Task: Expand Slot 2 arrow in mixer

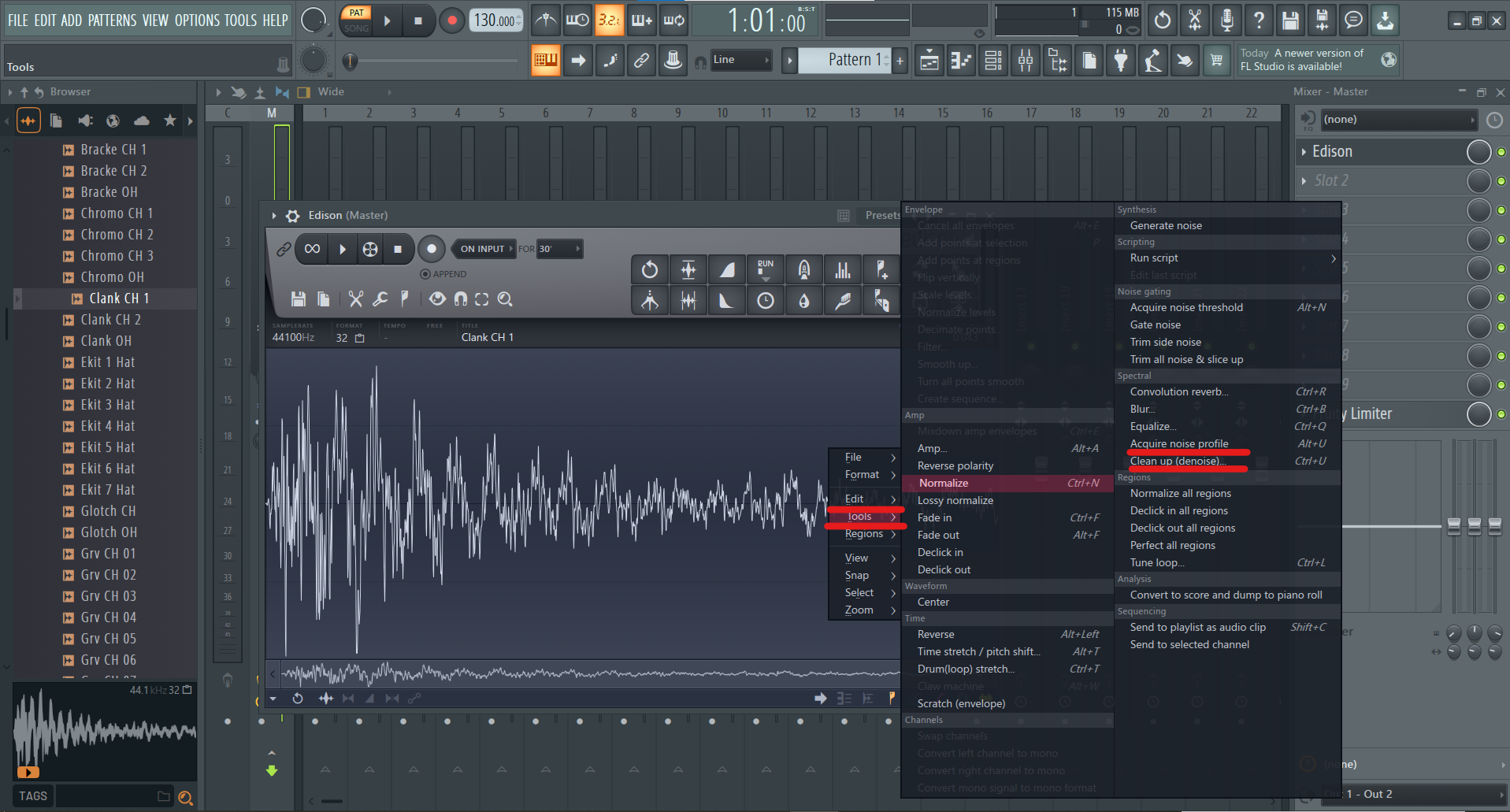Action: [x=1304, y=181]
